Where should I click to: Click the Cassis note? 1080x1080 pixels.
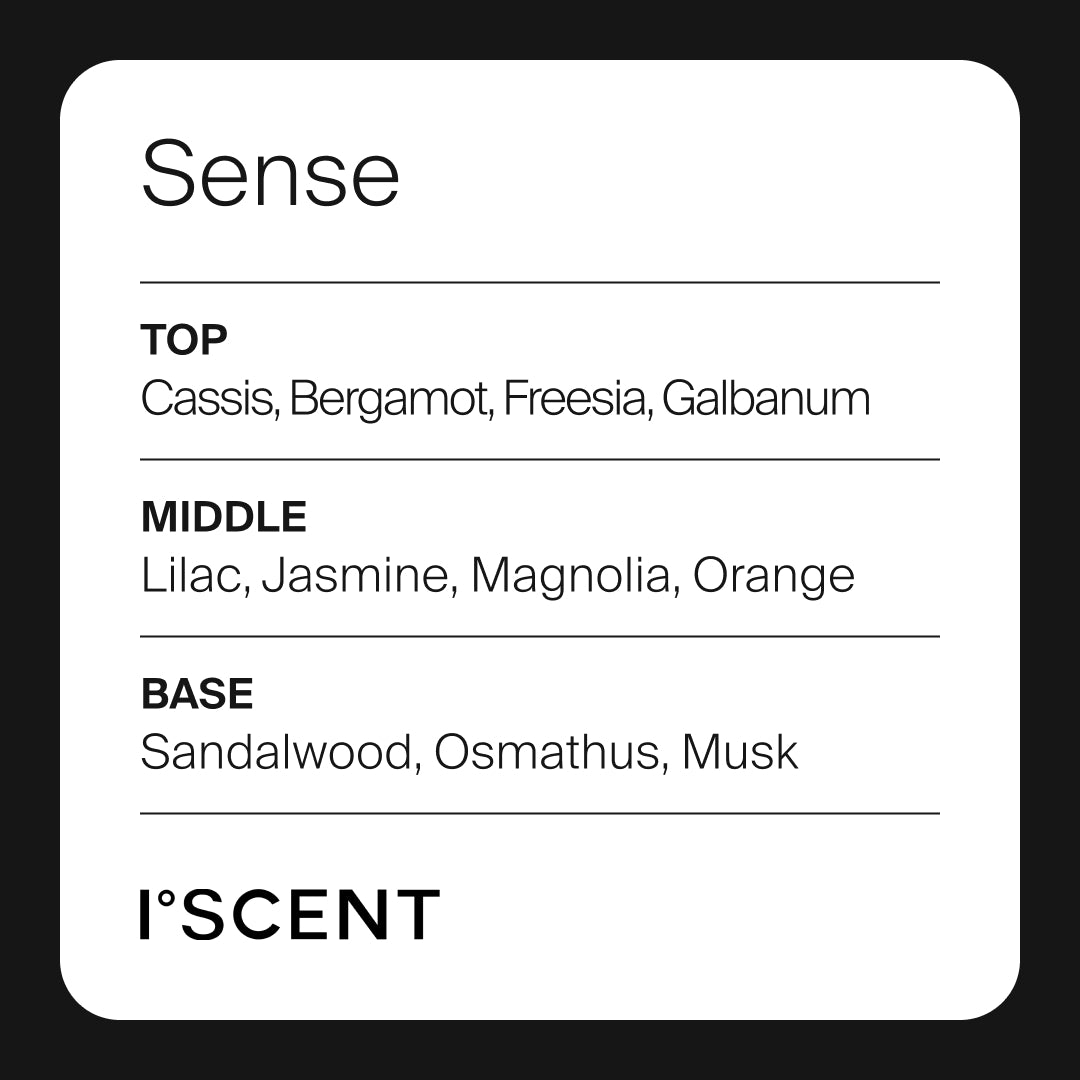click(208, 399)
